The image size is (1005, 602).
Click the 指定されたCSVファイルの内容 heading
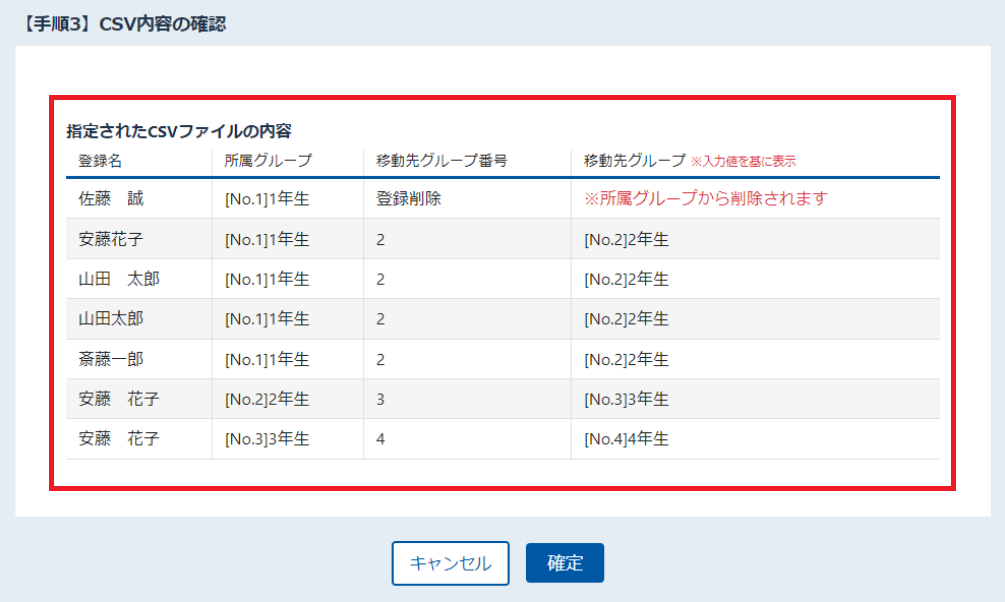coord(179,131)
